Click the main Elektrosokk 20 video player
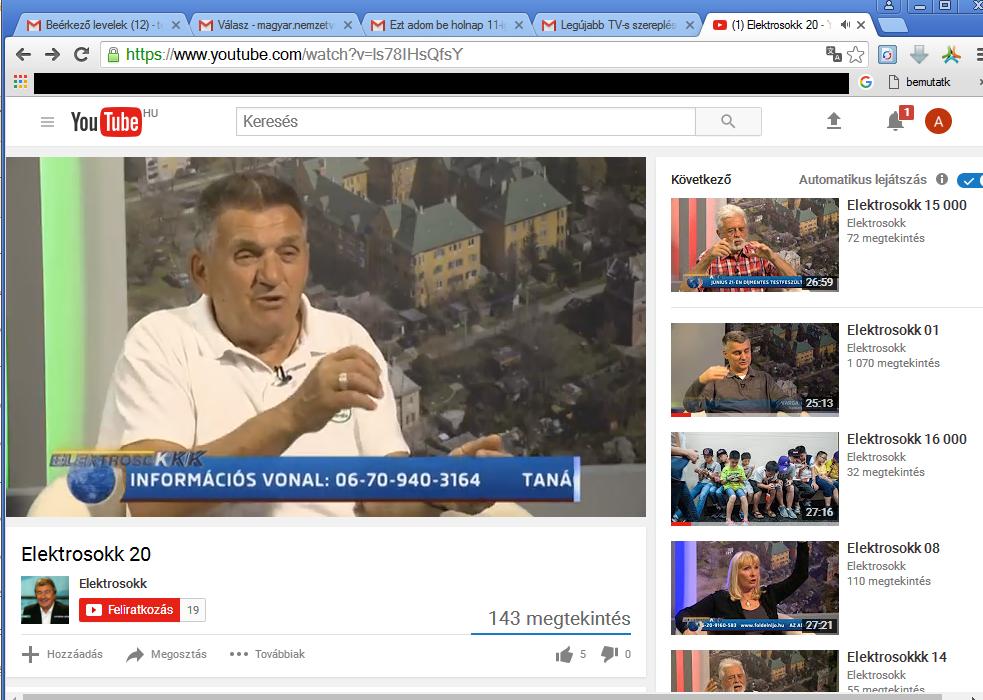The width and height of the screenshot is (983, 700). 326,337
